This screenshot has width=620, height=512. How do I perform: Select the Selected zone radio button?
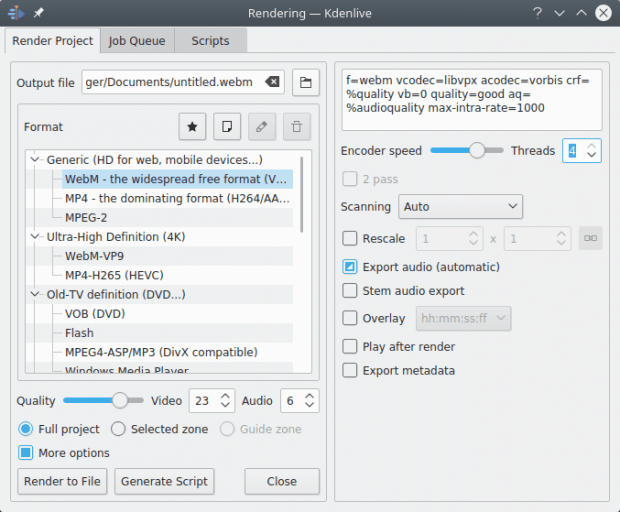coord(118,429)
